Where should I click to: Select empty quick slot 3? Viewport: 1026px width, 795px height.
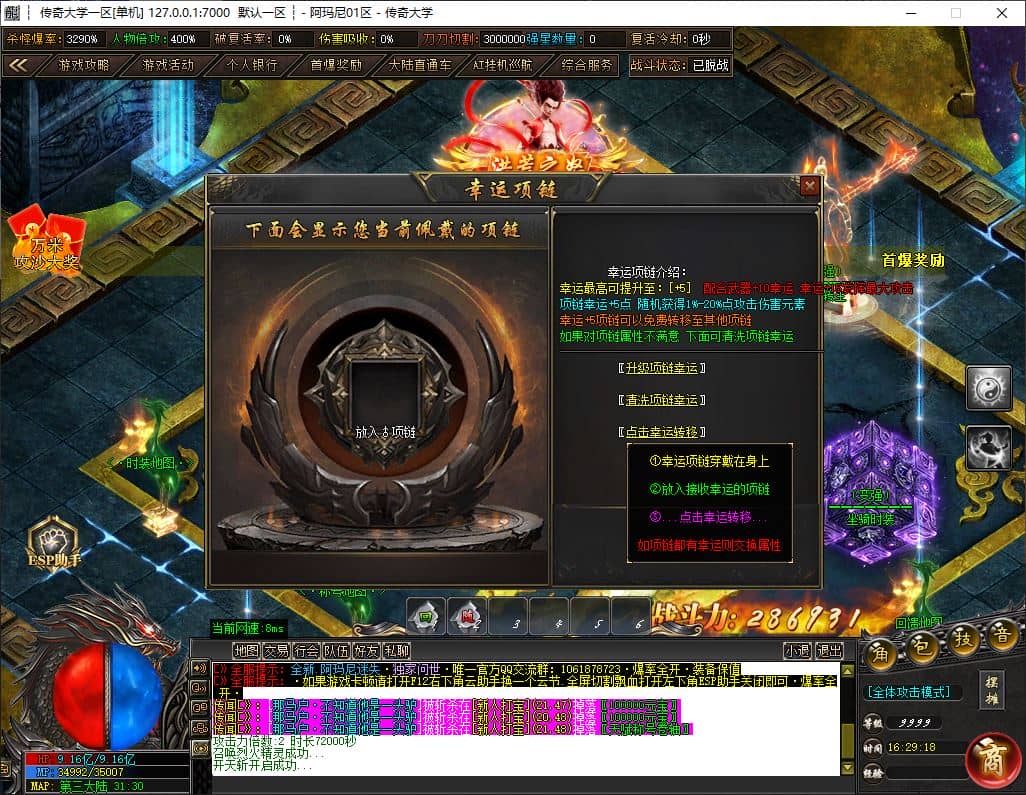tap(508, 616)
